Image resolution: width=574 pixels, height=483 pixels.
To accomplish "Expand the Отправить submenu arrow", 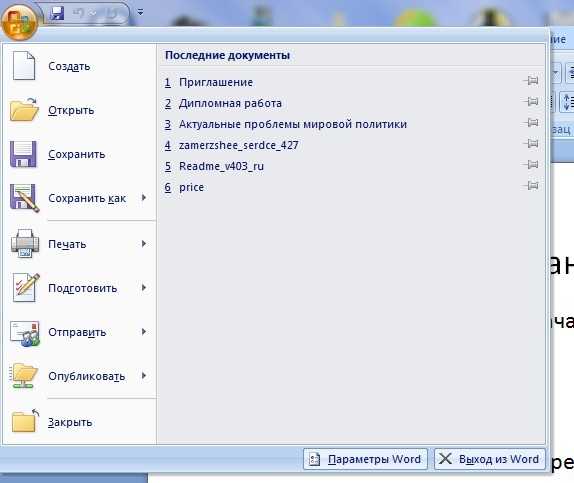I will [144, 332].
